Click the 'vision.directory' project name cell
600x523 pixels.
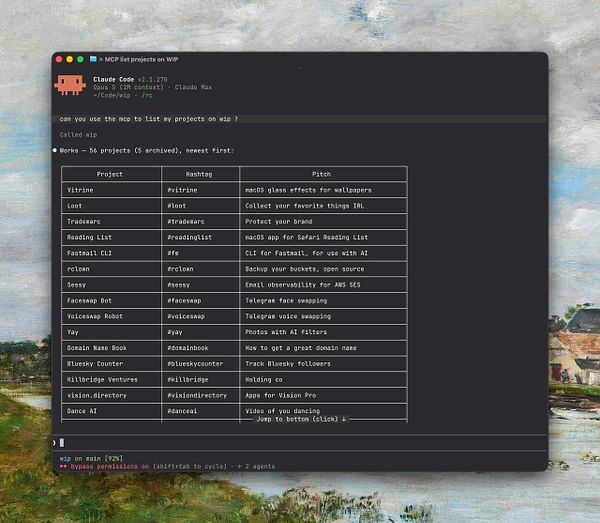[x=96, y=395]
